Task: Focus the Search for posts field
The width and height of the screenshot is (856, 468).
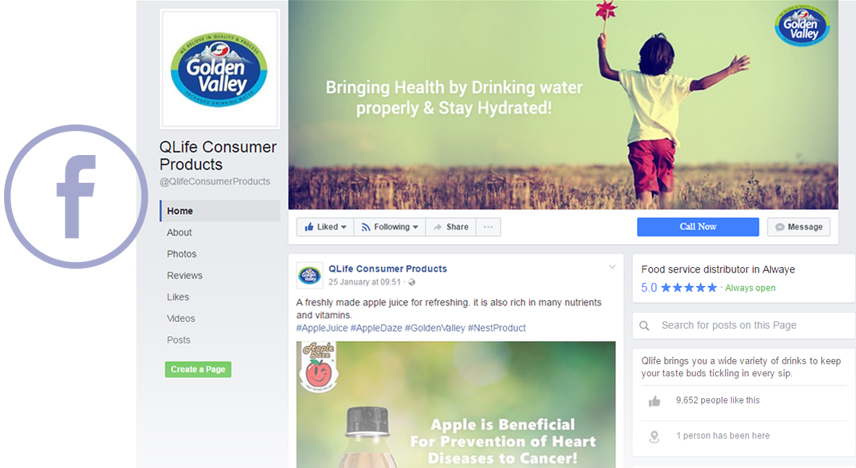Action: 744,325
